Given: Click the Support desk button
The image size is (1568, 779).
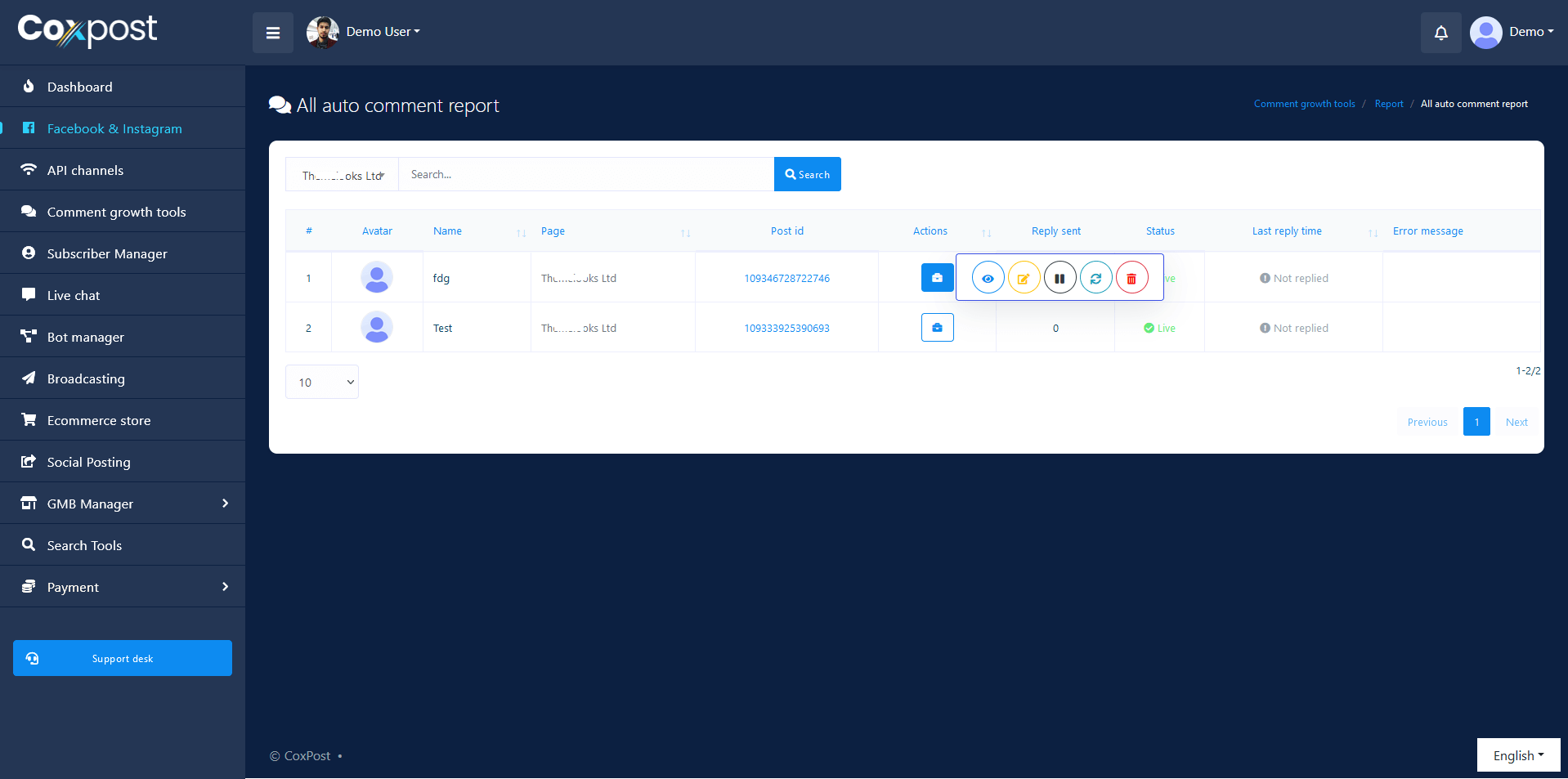Looking at the screenshot, I should click(123, 658).
